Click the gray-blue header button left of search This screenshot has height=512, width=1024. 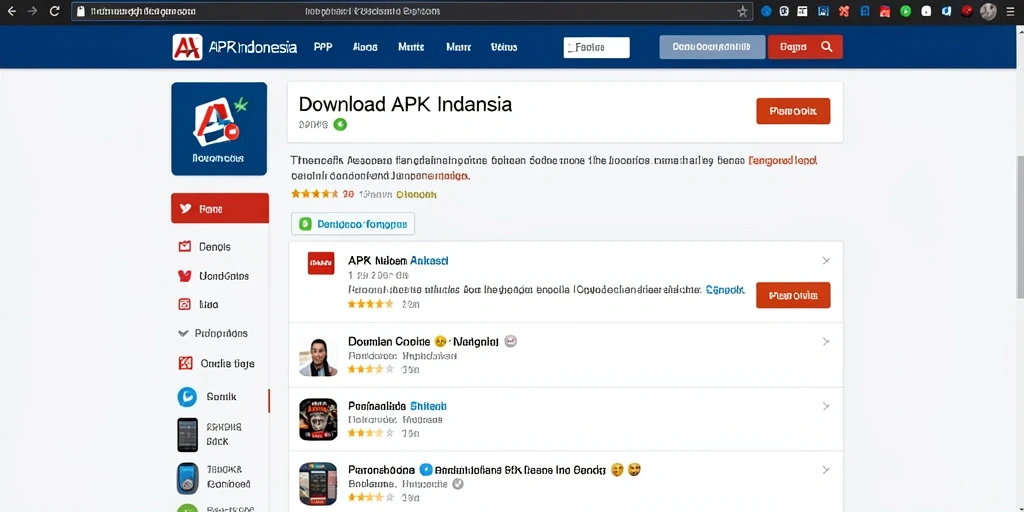coord(712,47)
